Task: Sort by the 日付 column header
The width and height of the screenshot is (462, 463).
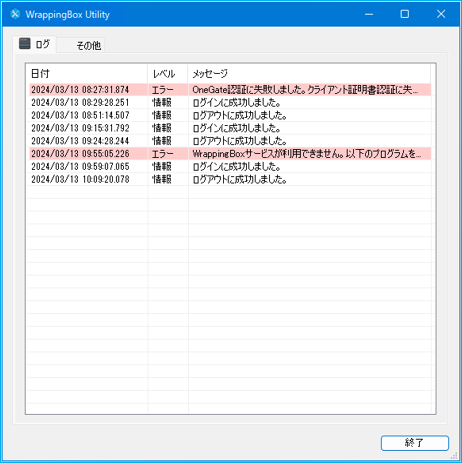Action: [x=87, y=73]
